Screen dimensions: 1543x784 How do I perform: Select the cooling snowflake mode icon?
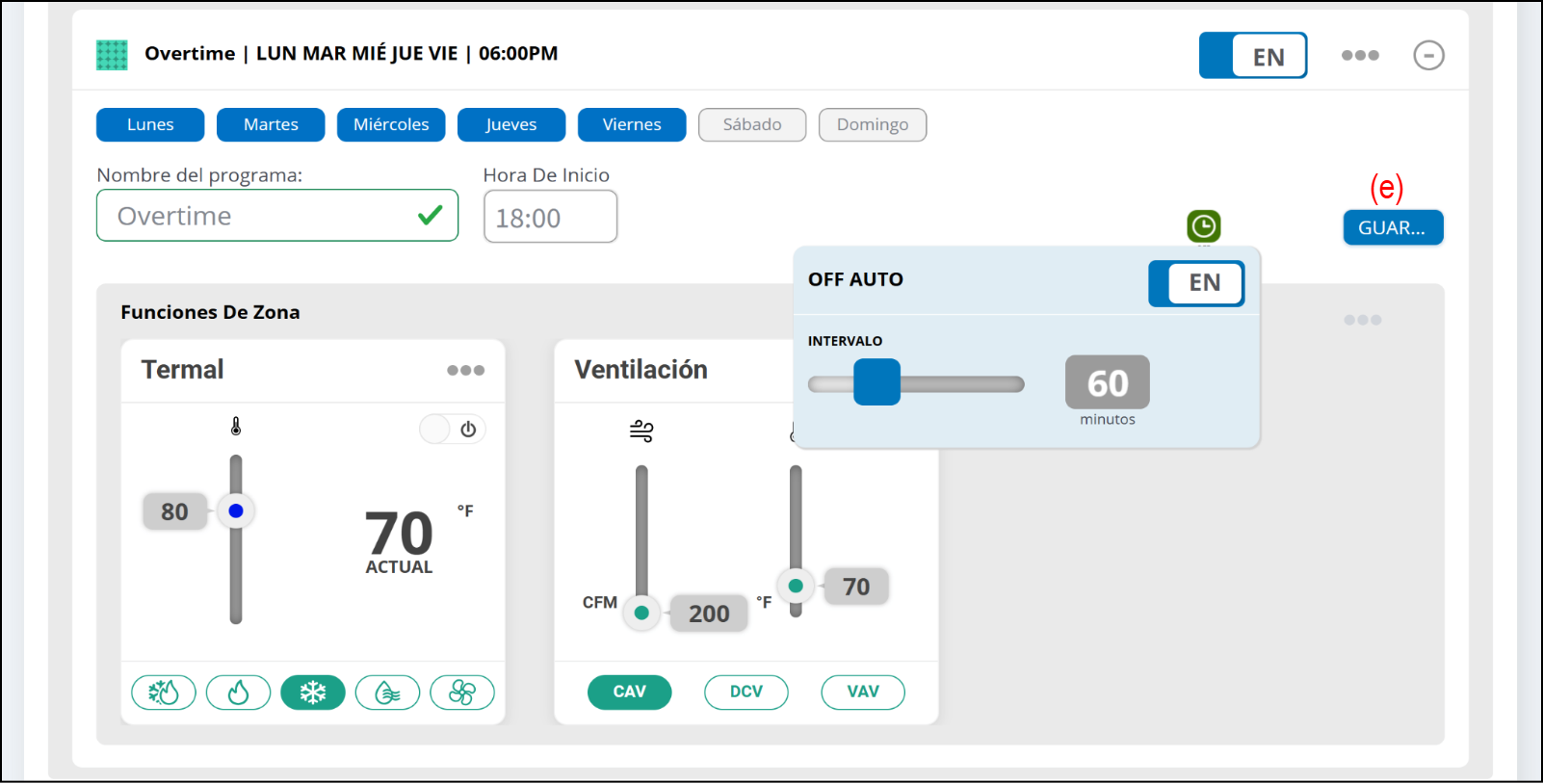(313, 693)
